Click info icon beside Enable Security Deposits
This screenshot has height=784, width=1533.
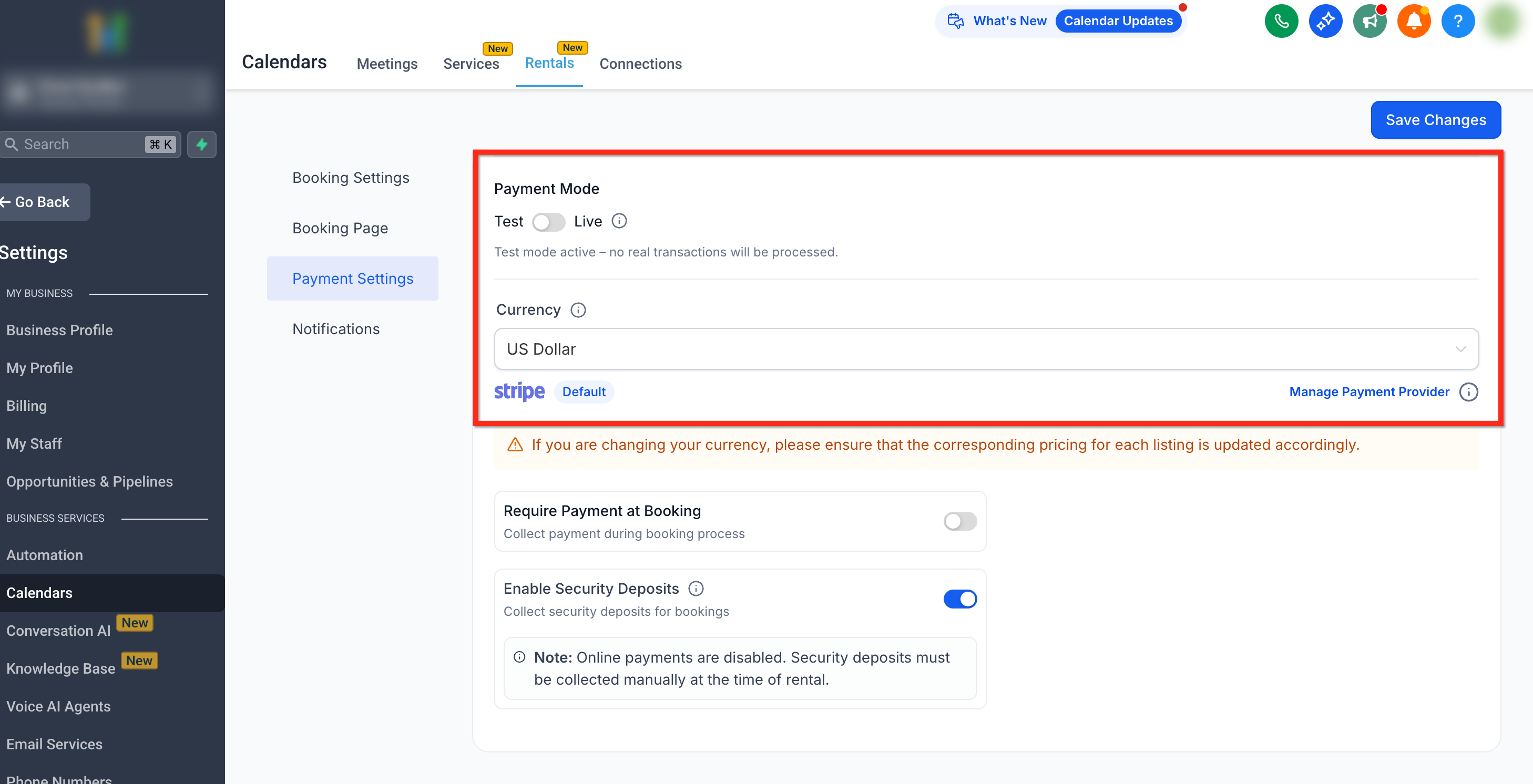696,589
